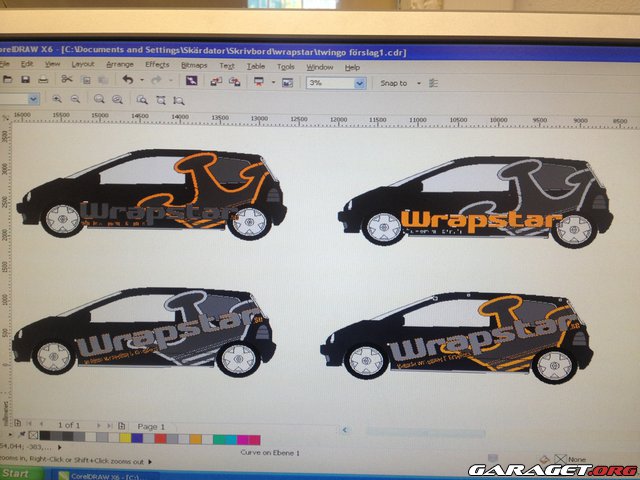
Task: Click the Windows Start button
Action: click(16, 472)
